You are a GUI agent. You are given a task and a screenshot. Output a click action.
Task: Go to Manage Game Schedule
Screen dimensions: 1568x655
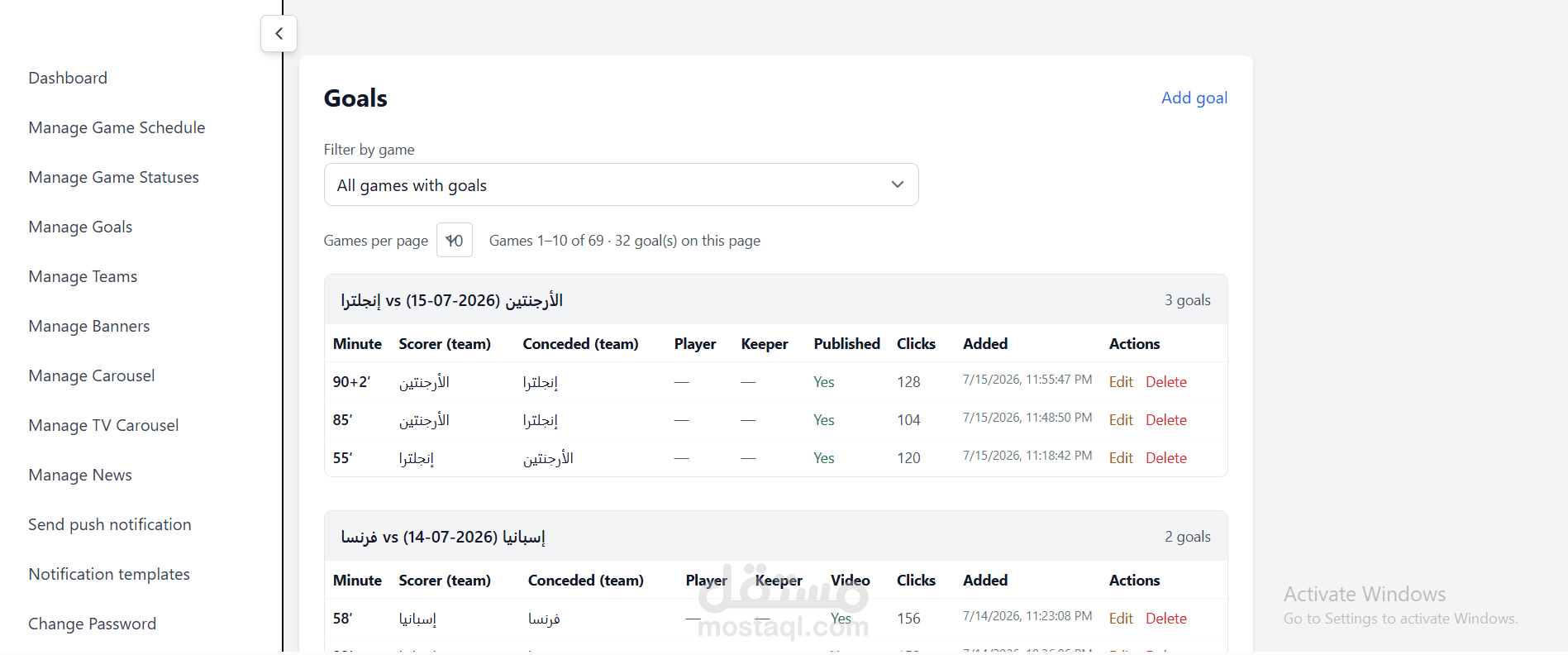(x=117, y=127)
